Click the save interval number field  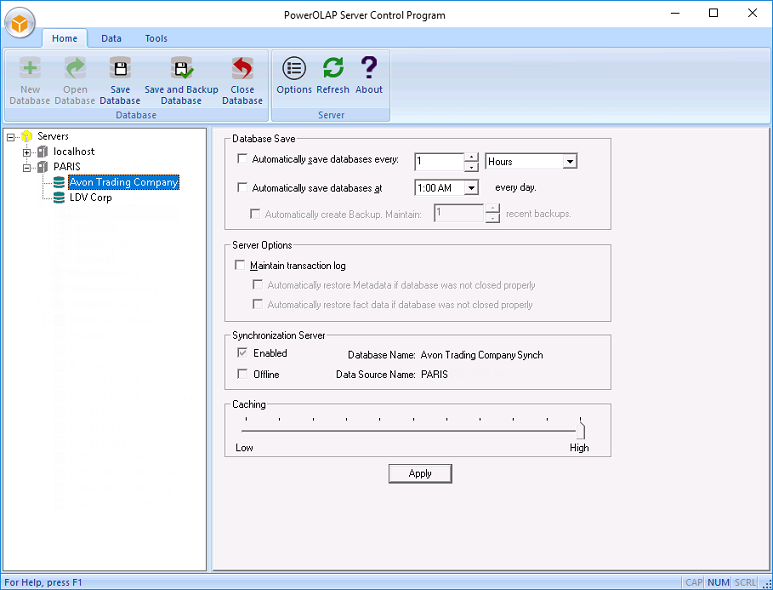[439, 161]
